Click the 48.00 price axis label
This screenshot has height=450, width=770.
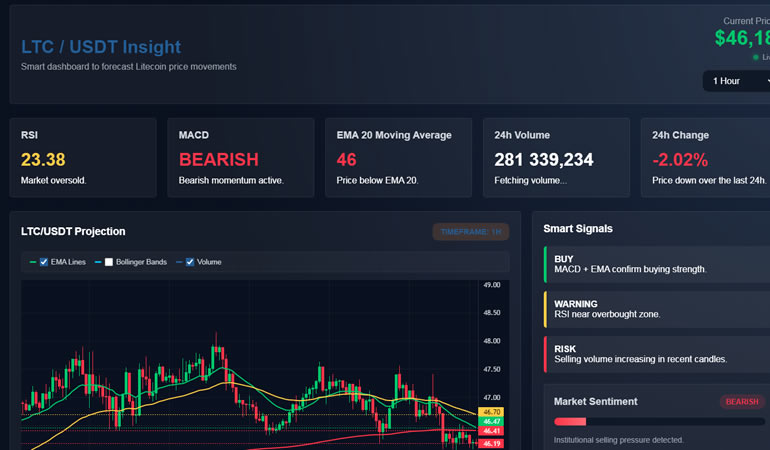click(x=492, y=341)
